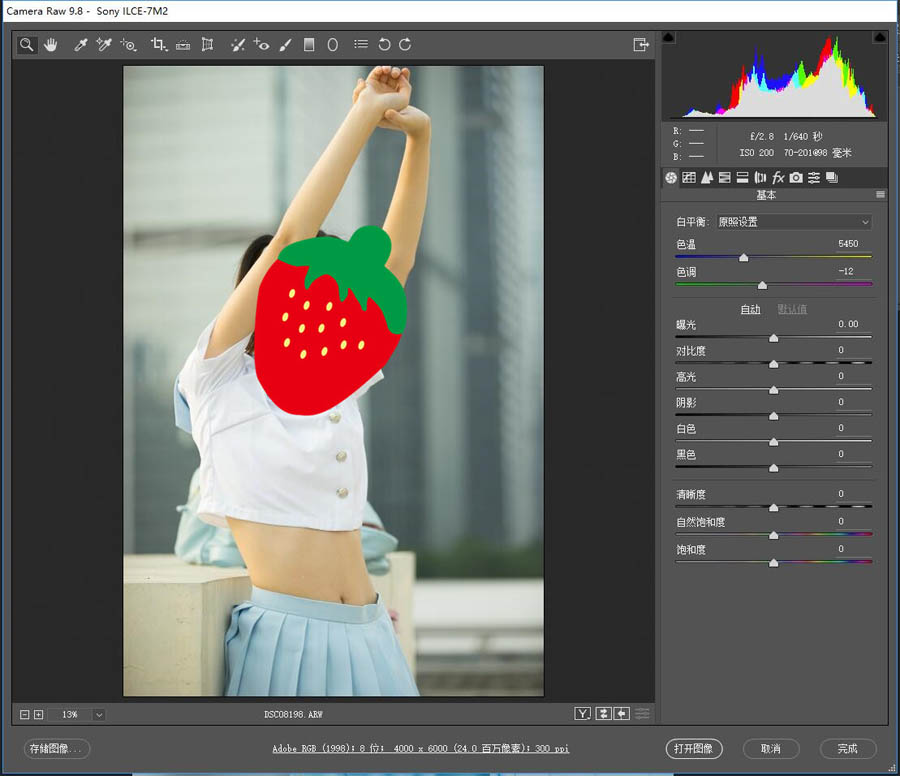Viewport: 900px width, 776px height.
Task: Switch to the Effects fx panel tab
Action: pos(778,178)
